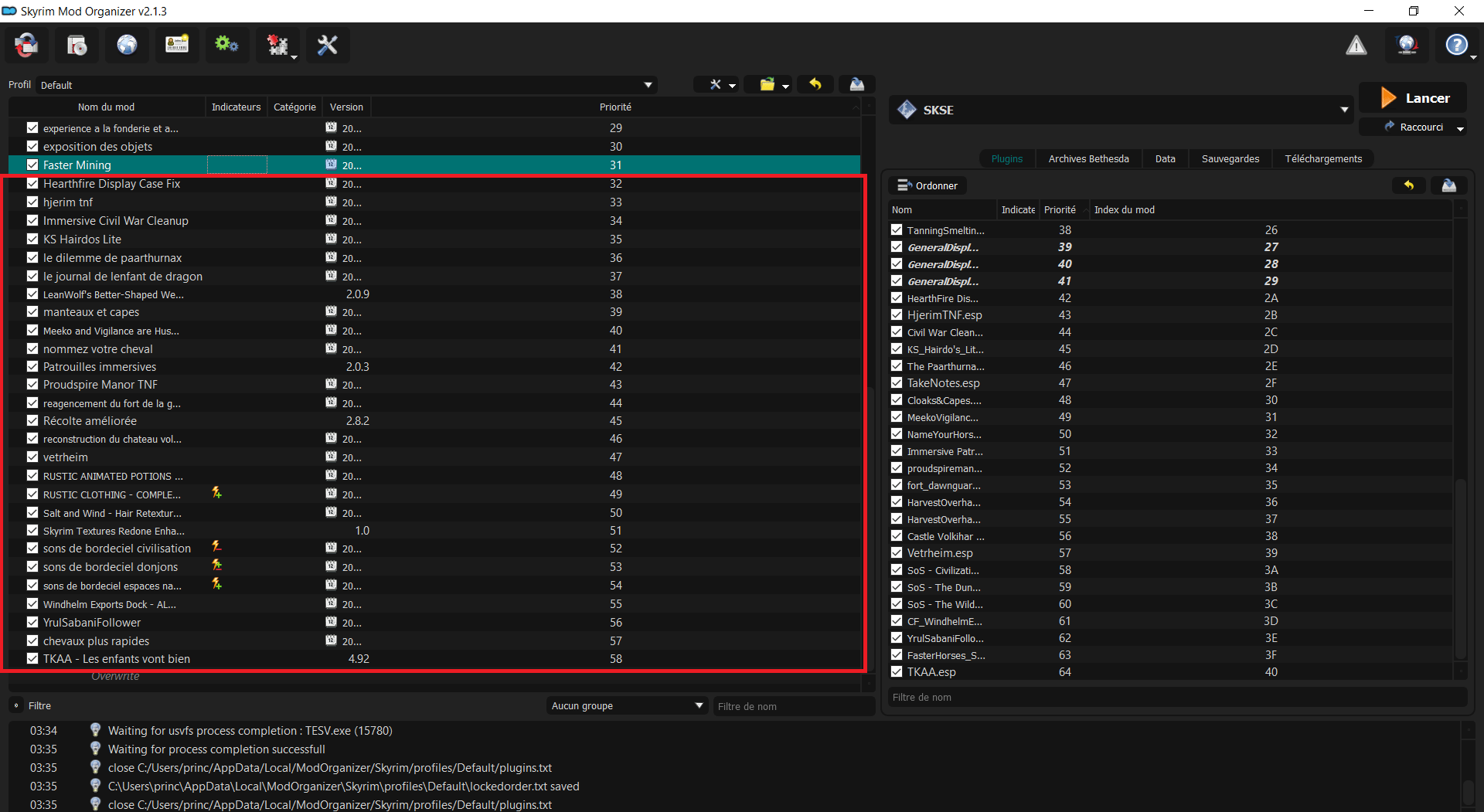The width and height of the screenshot is (1484, 812).
Task: Switch to the Data tab
Action: (x=1165, y=158)
